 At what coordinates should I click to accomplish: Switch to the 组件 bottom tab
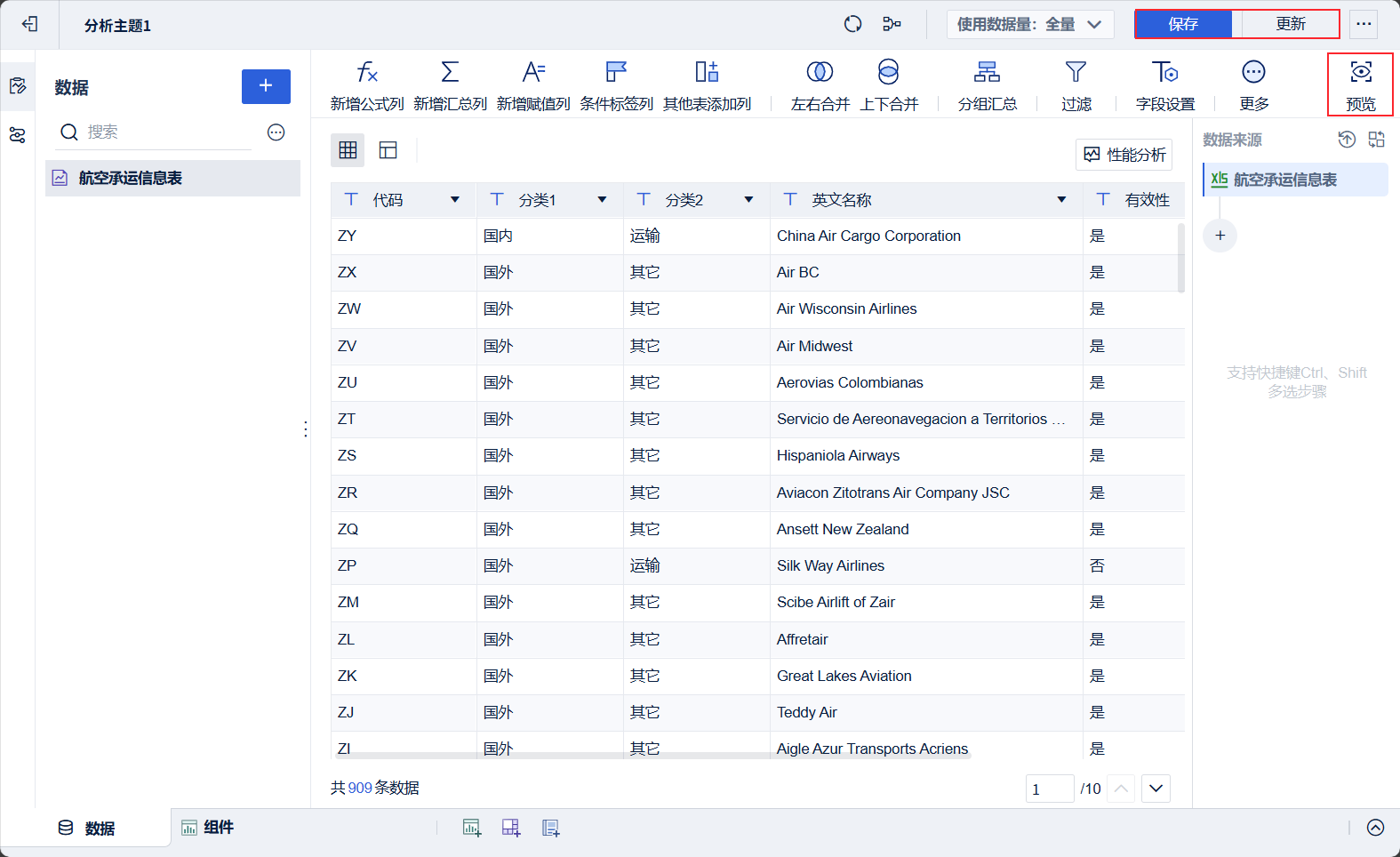pyautogui.click(x=208, y=828)
